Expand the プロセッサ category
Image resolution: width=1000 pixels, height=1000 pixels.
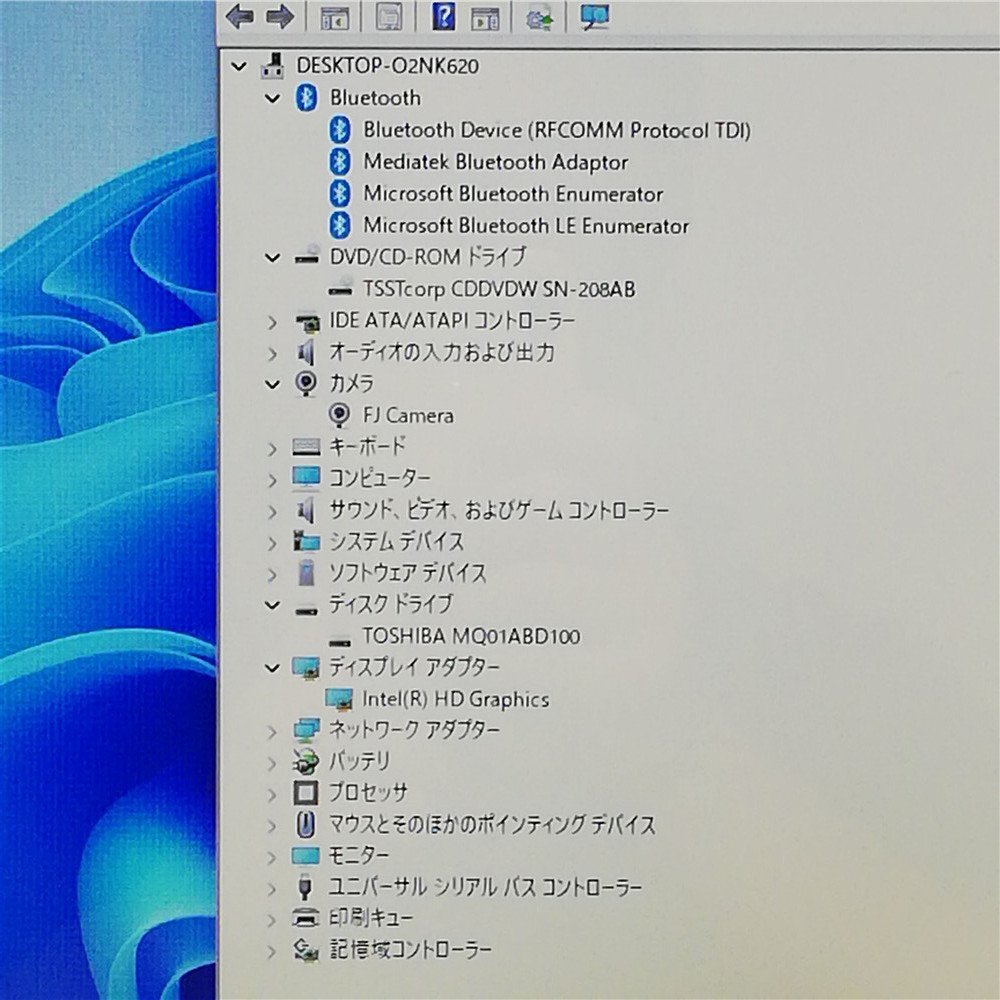click(272, 794)
